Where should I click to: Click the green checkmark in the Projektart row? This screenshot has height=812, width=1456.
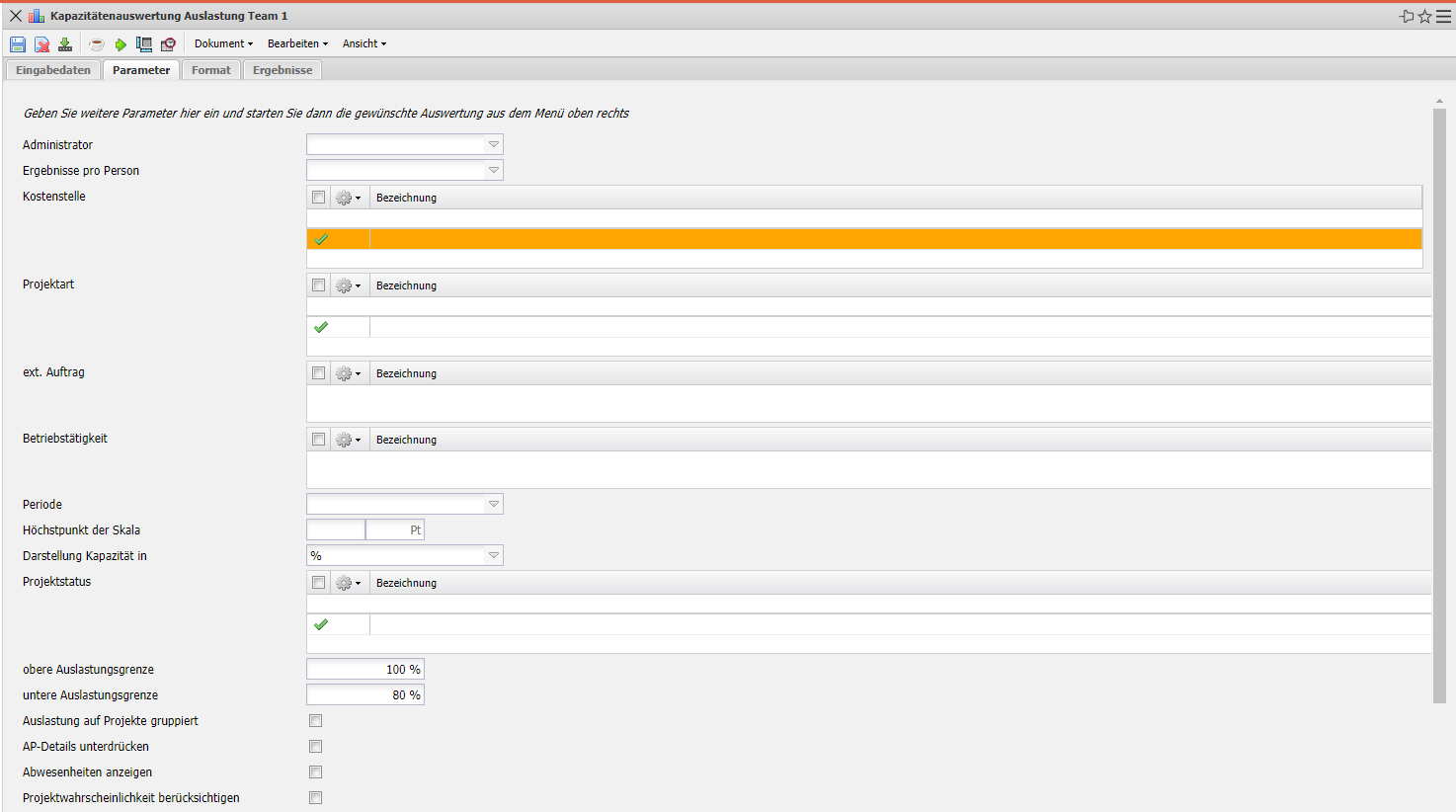coord(321,327)
